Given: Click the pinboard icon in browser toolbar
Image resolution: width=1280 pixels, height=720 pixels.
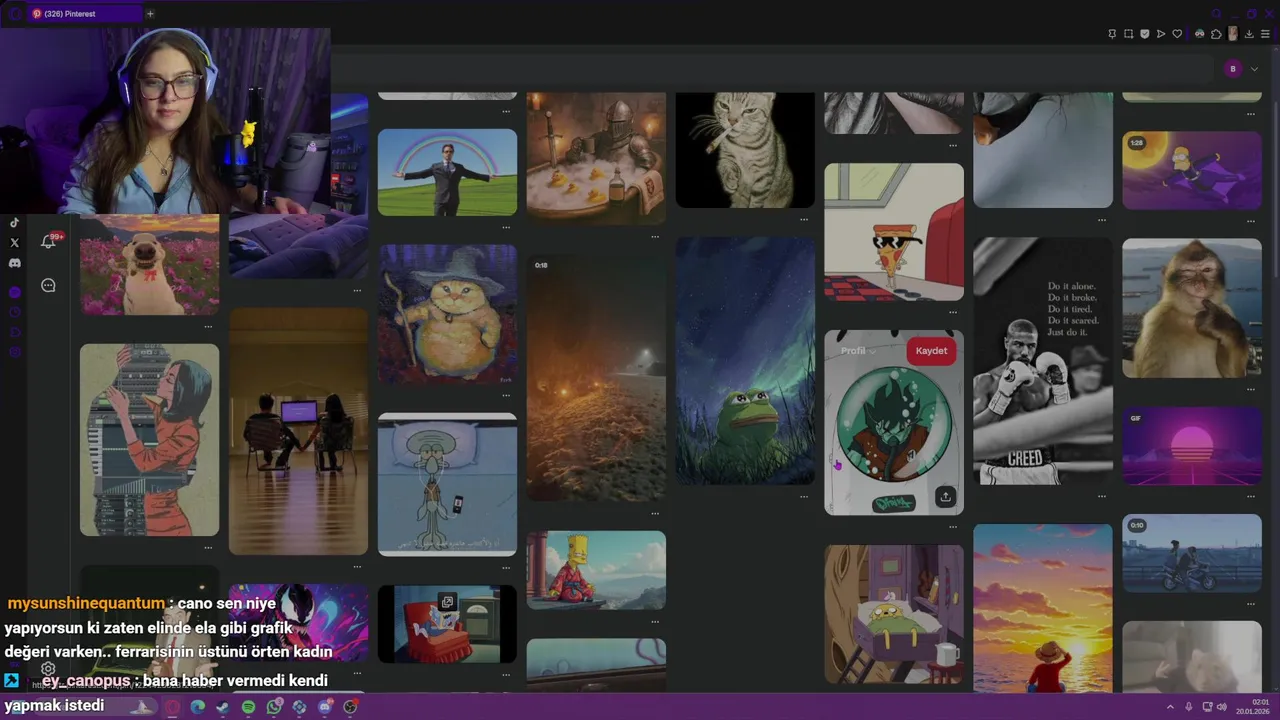Looking at the screenshot, I should (1112, 34).
